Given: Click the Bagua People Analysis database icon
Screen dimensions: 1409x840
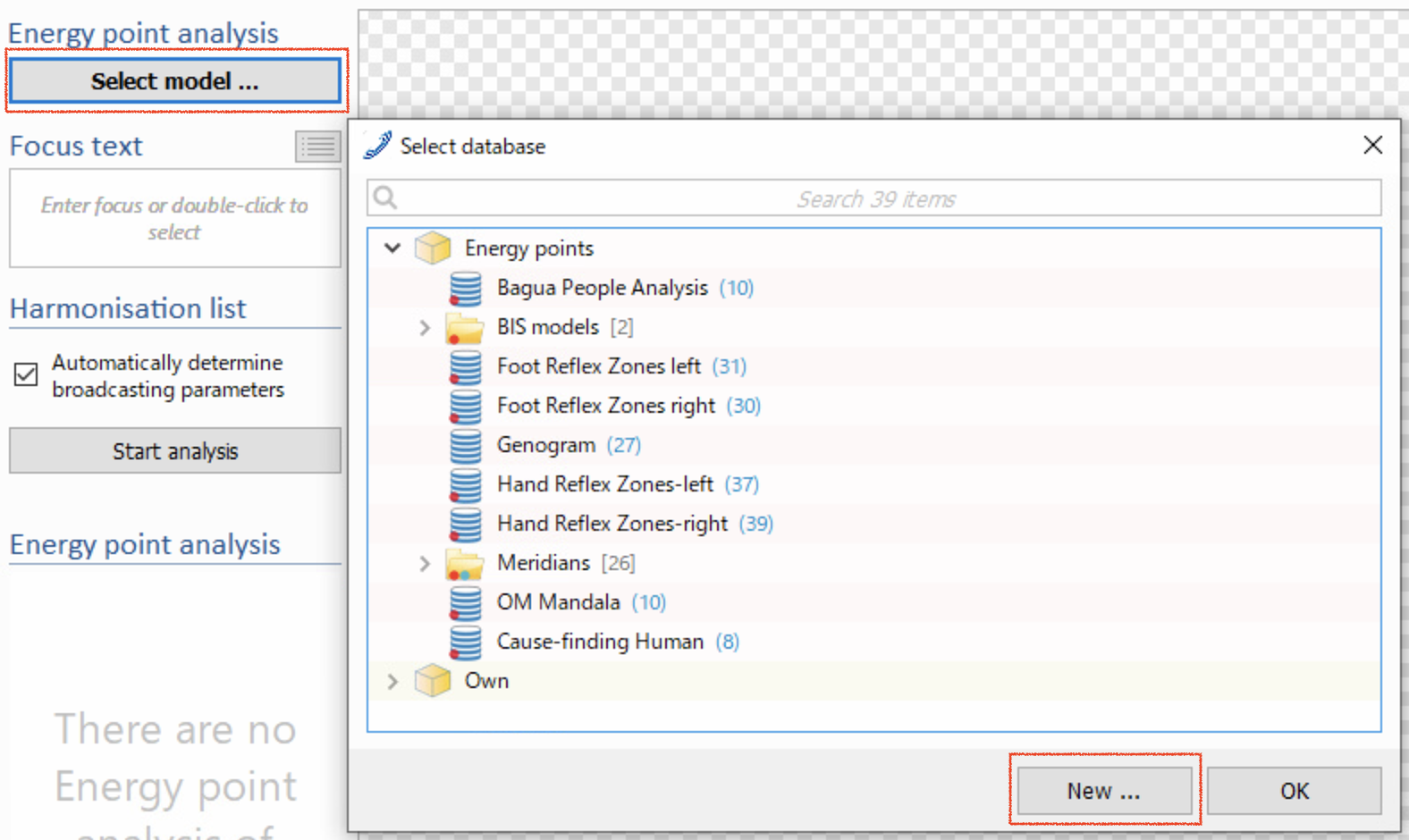Looking at the screenshot, I should point(465,288).
